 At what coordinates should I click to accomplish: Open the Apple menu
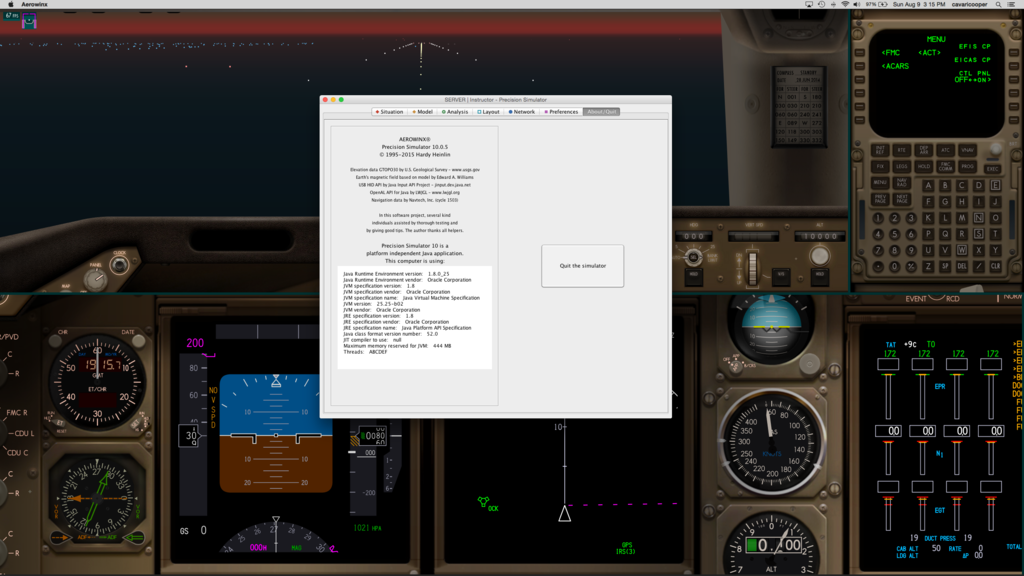pyautogui.click(x=10, y=4)
